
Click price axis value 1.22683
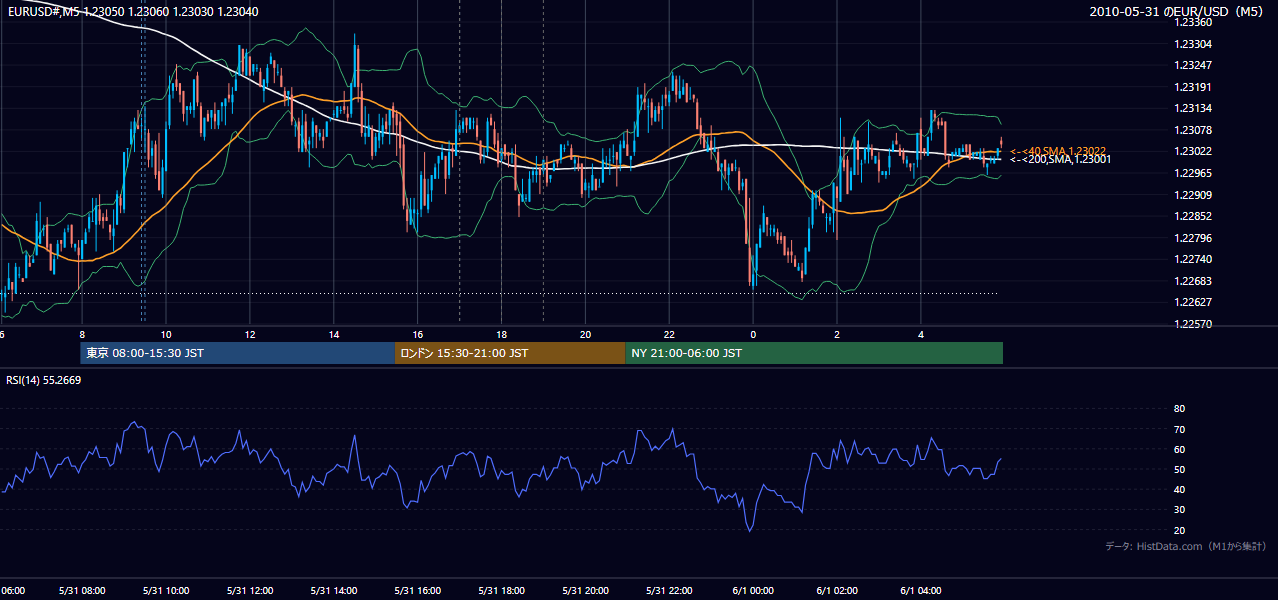pos(1191,281)
